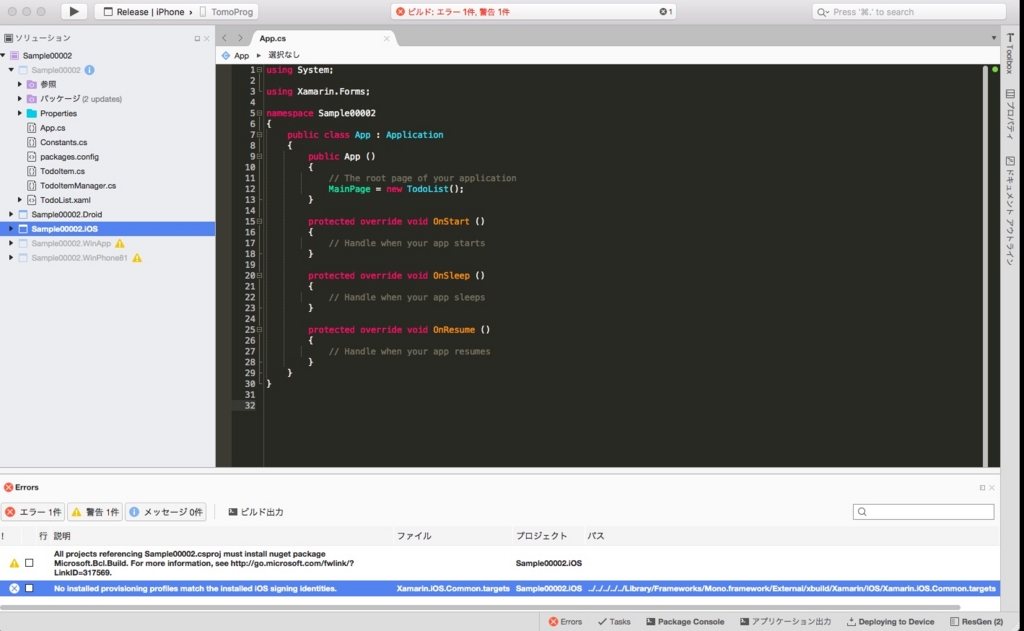Click the editor vertical scrollbar
The width and height of the screenshot is (1024, 631).
[985, 265]
